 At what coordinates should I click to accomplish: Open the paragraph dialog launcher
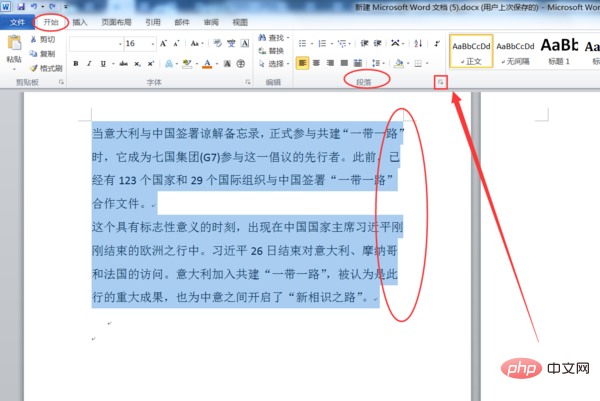click(x=439, y=84)
